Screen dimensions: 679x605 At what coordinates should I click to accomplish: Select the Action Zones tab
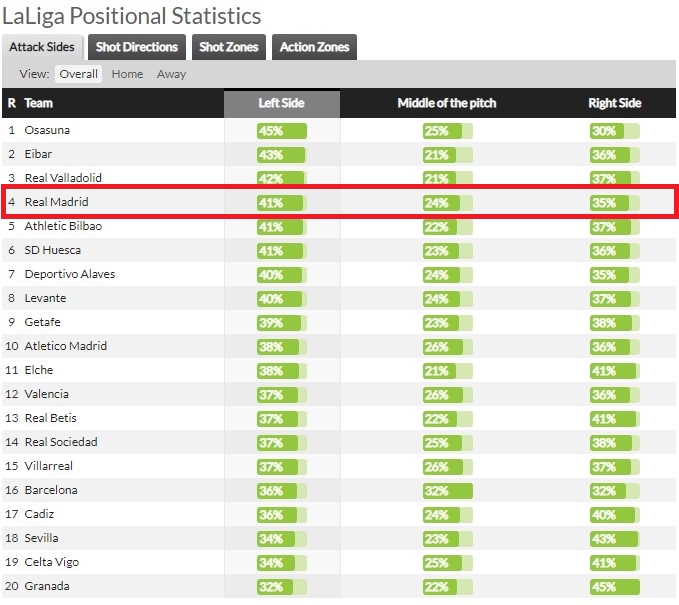coord(314,47)
